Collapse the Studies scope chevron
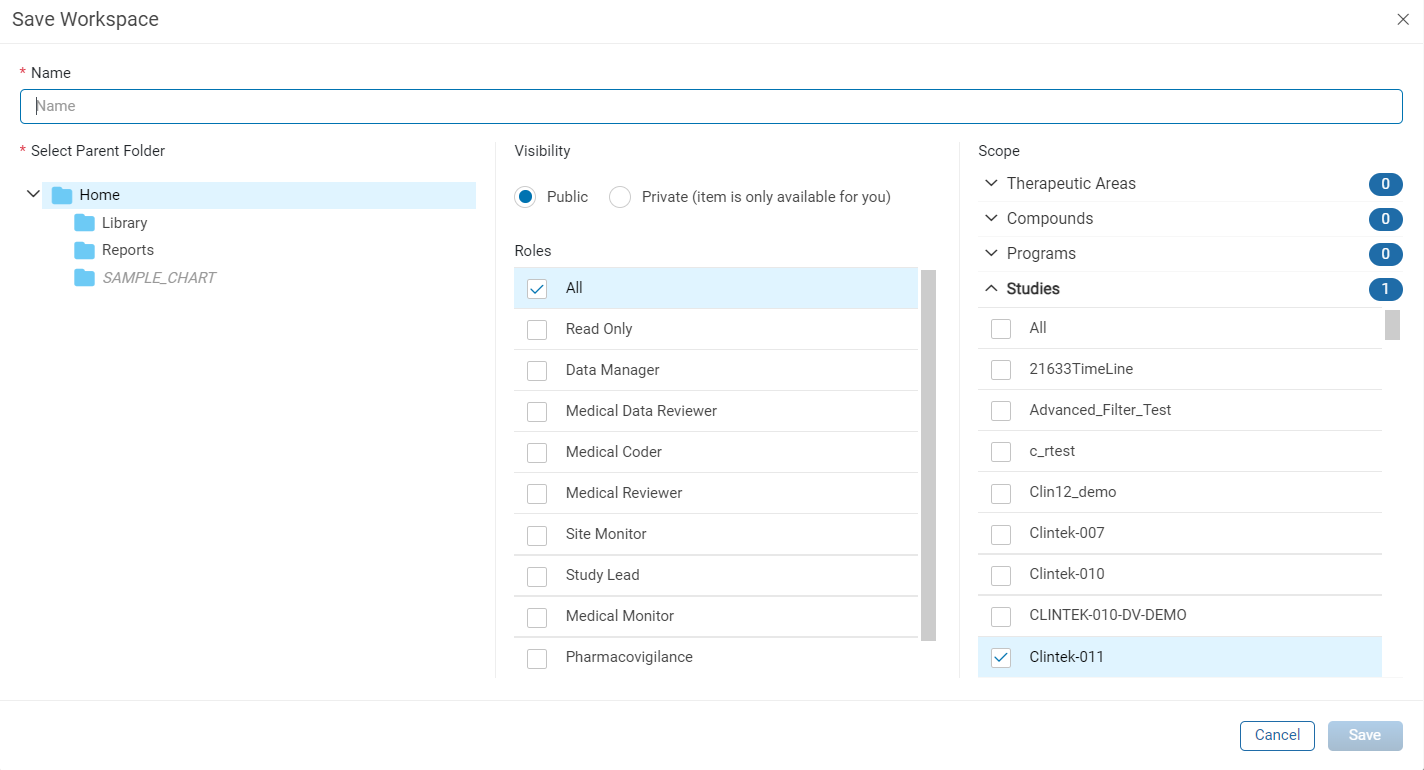 991,288
